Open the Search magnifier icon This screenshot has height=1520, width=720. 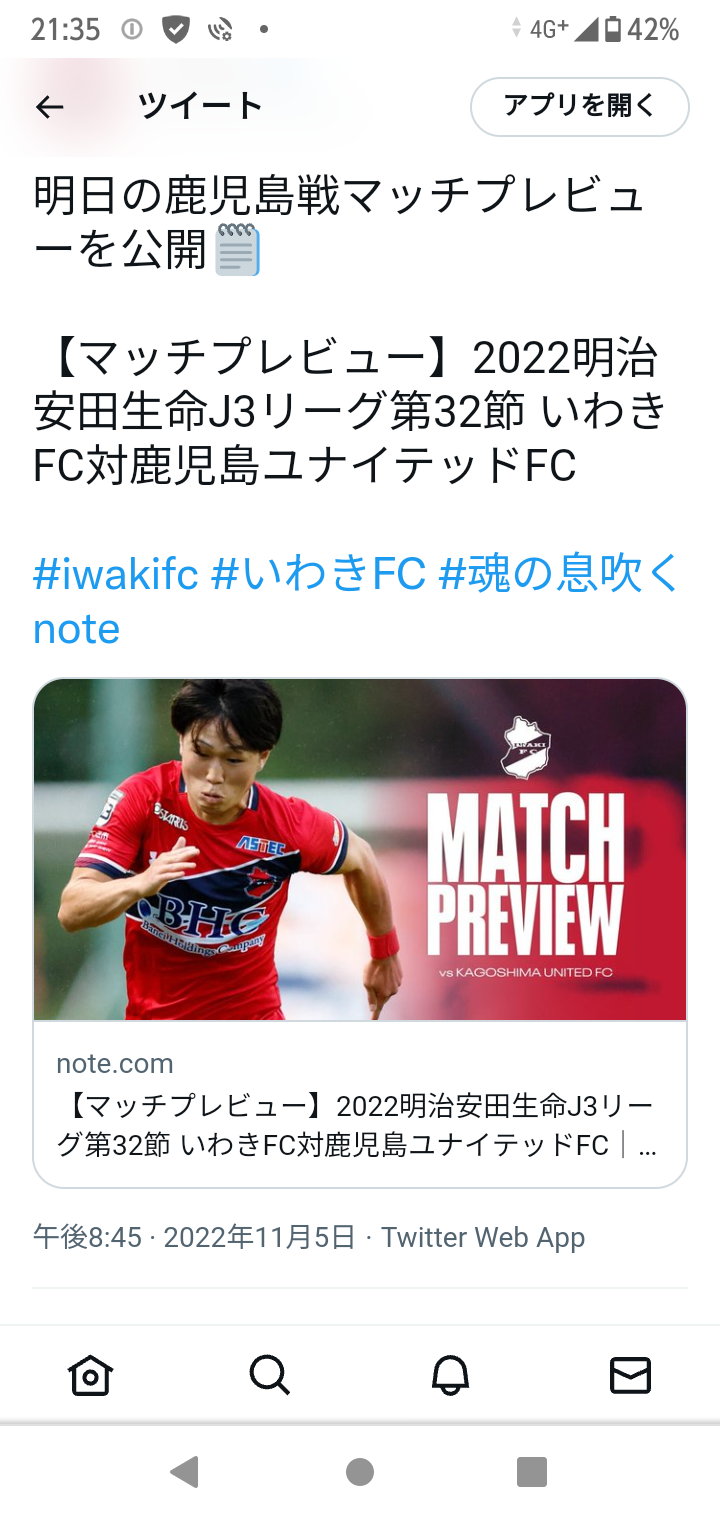tap(270, 1376)
